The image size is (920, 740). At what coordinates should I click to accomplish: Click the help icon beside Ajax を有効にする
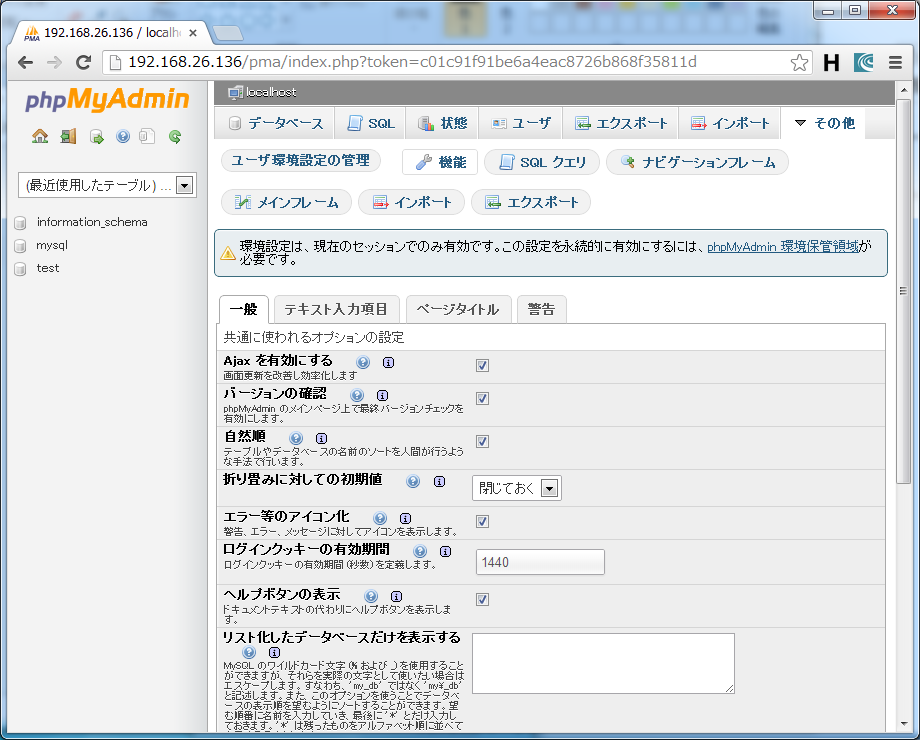[363, 362]
